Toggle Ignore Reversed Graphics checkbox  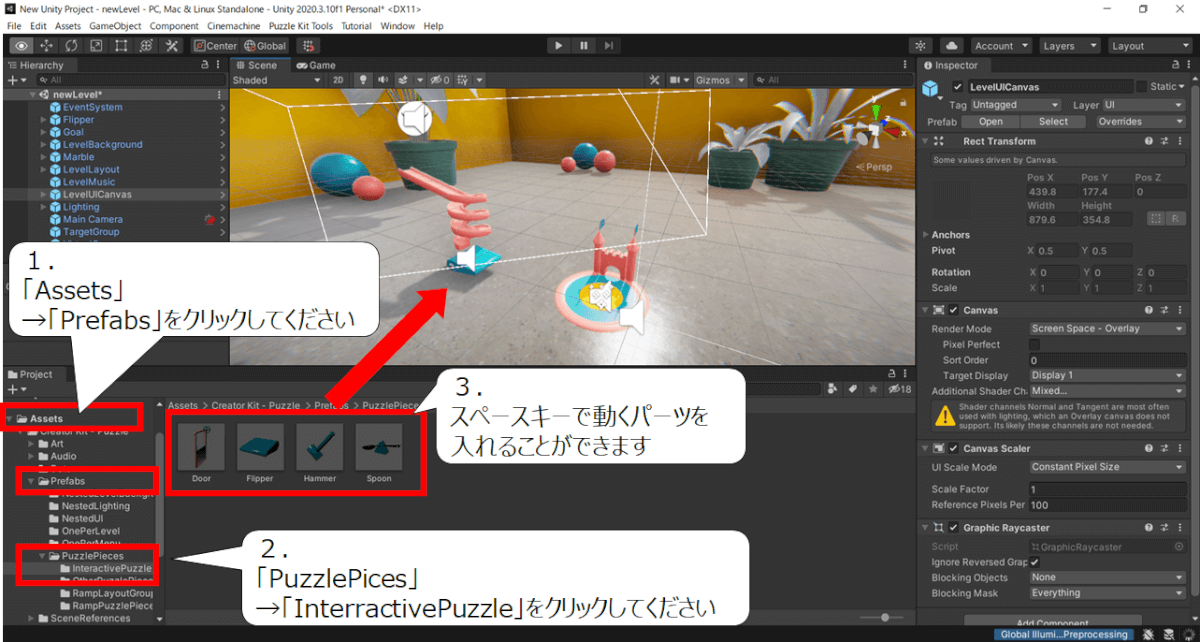point(1035,562)
